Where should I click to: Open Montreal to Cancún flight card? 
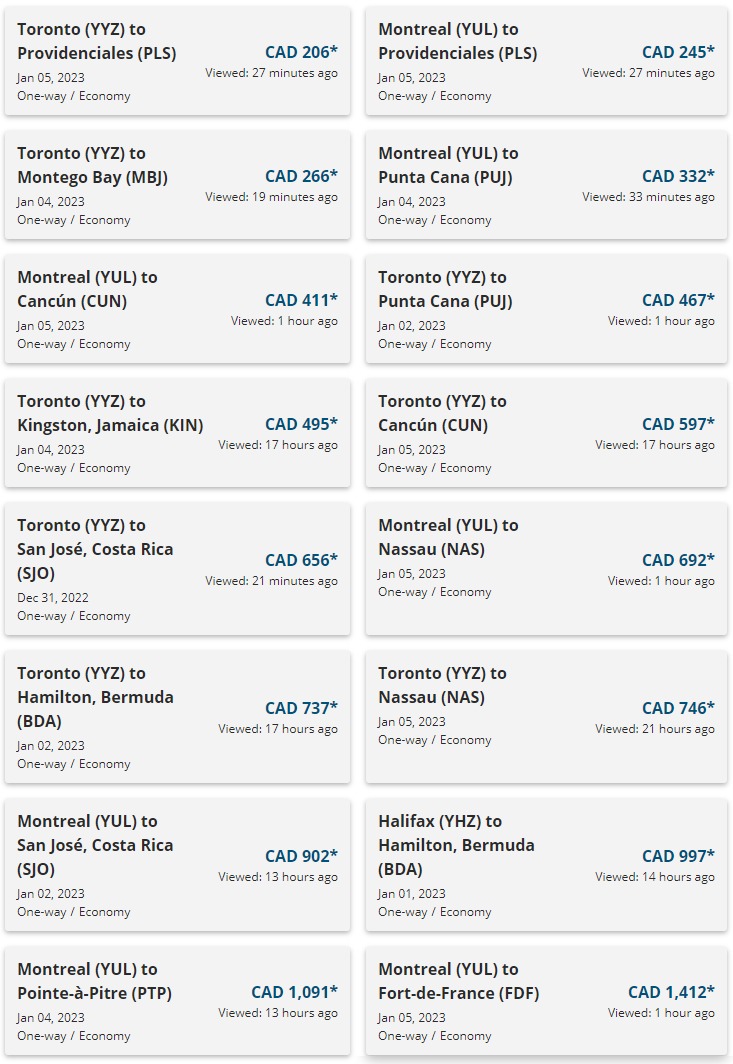pos(177,309)
